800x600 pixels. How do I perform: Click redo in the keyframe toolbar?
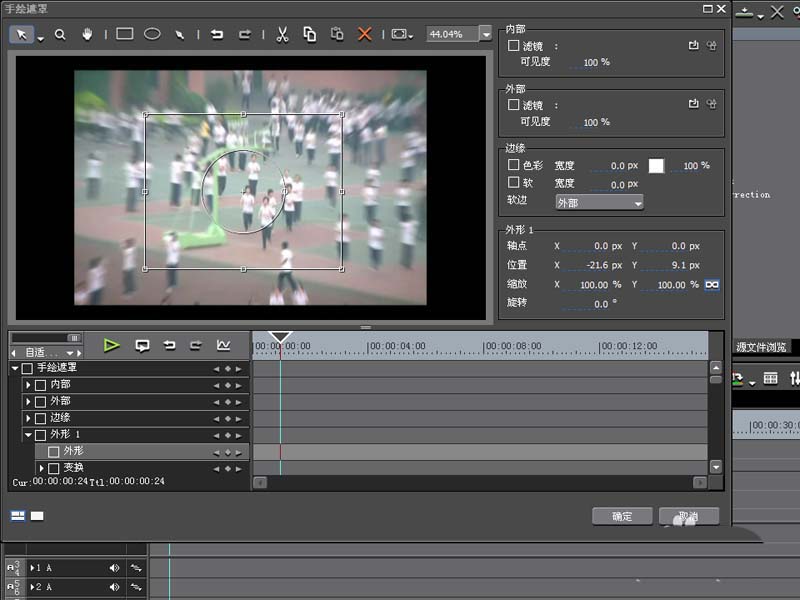point(195,345)
